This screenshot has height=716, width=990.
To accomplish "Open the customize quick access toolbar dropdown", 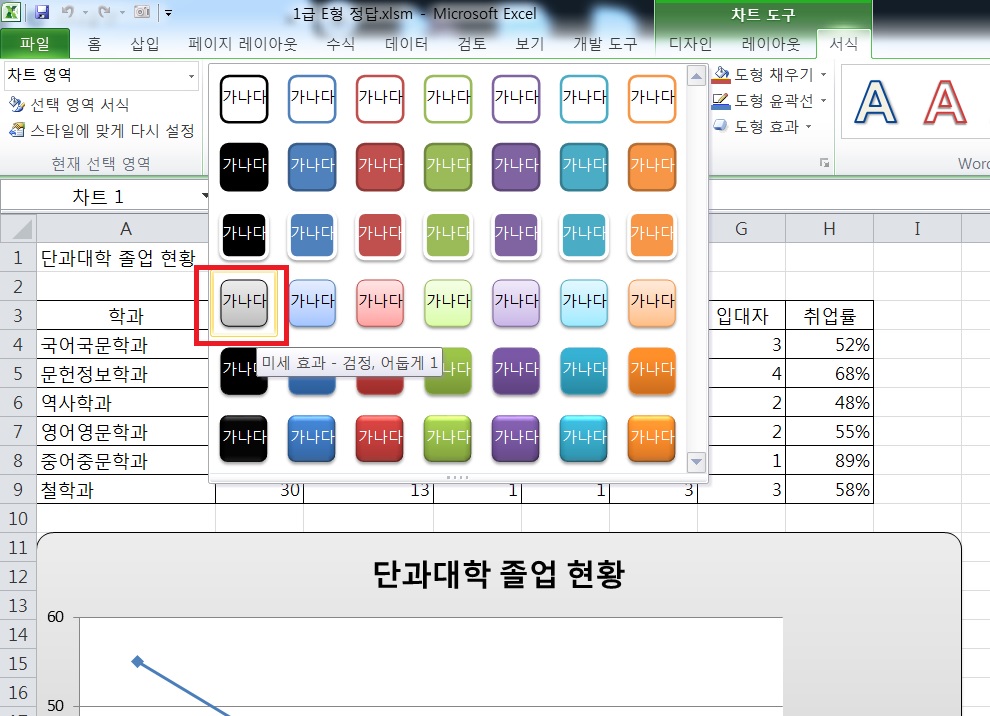I will point(168,14).
